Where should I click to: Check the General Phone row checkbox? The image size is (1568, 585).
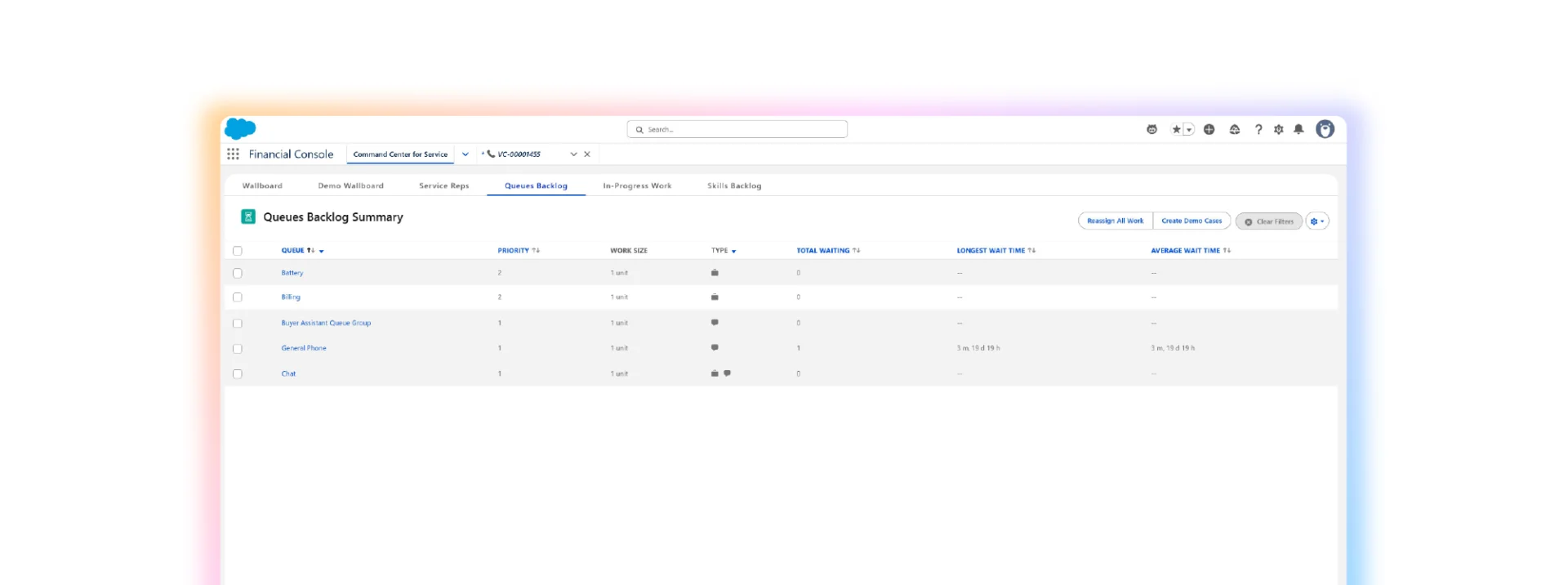click(x=238, y=349)
